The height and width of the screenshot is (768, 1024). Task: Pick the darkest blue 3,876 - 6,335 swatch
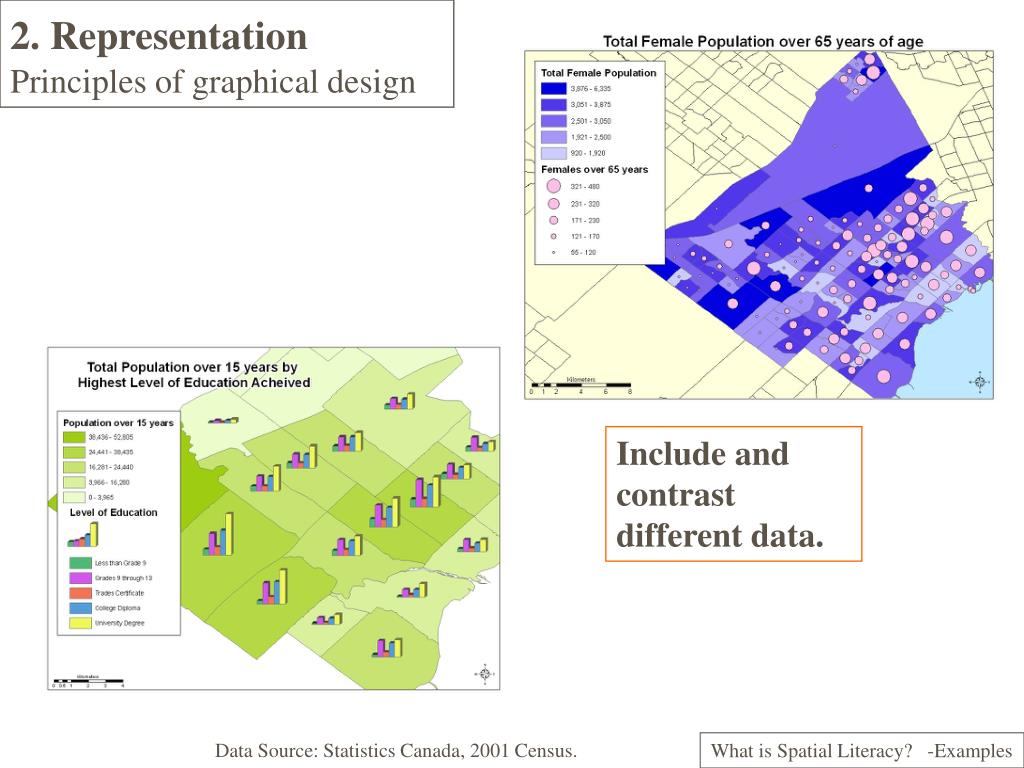coord(553,89)
